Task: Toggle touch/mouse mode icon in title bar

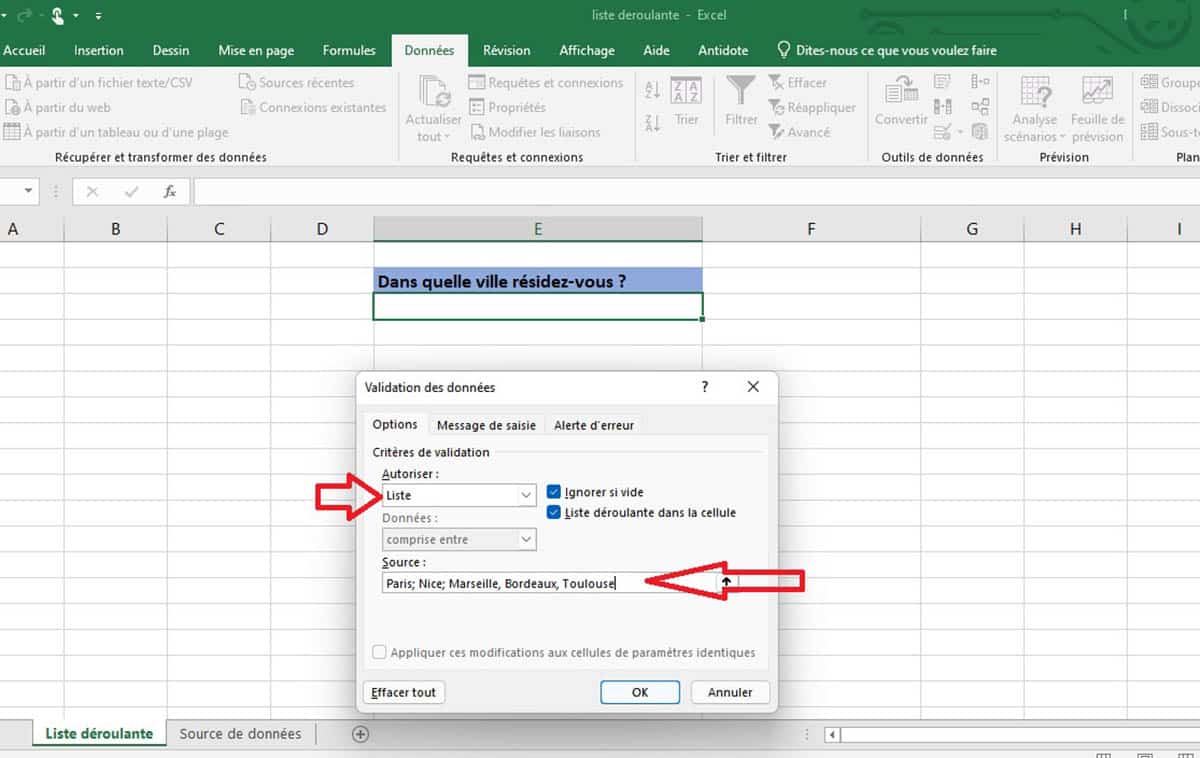Action: [58, 16]
